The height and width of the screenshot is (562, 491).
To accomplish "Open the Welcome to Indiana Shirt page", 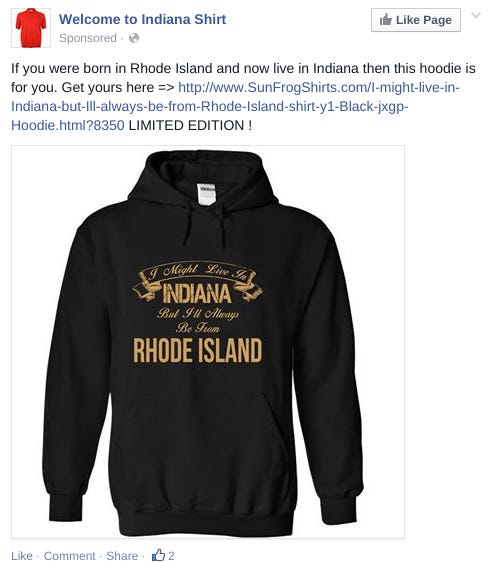I will pyautogui.click(x=142, y=19).
